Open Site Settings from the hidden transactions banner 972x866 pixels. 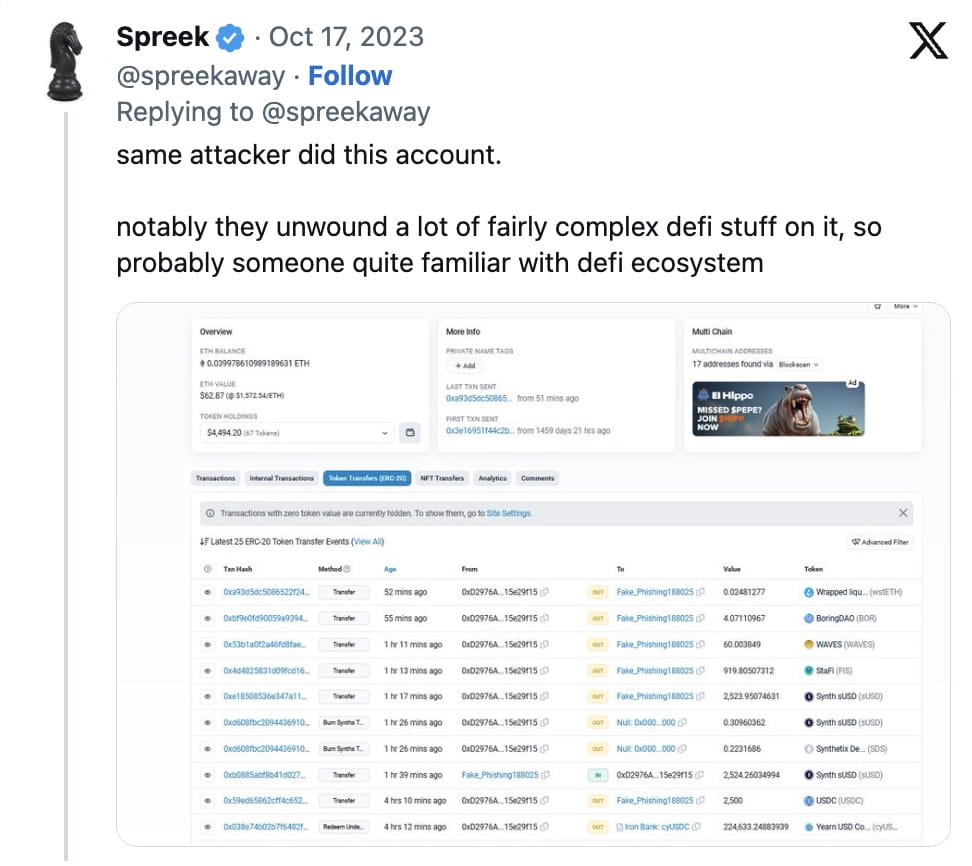tap(509, 512)
